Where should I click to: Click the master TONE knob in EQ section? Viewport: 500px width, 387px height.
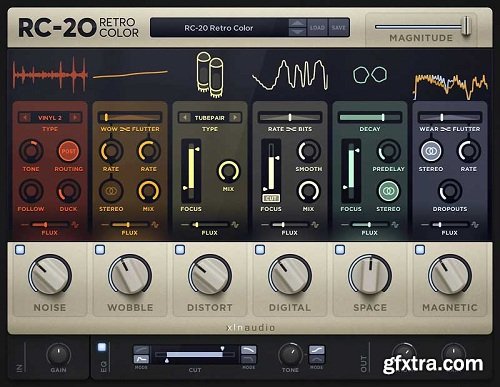click(x=290, y=354)
